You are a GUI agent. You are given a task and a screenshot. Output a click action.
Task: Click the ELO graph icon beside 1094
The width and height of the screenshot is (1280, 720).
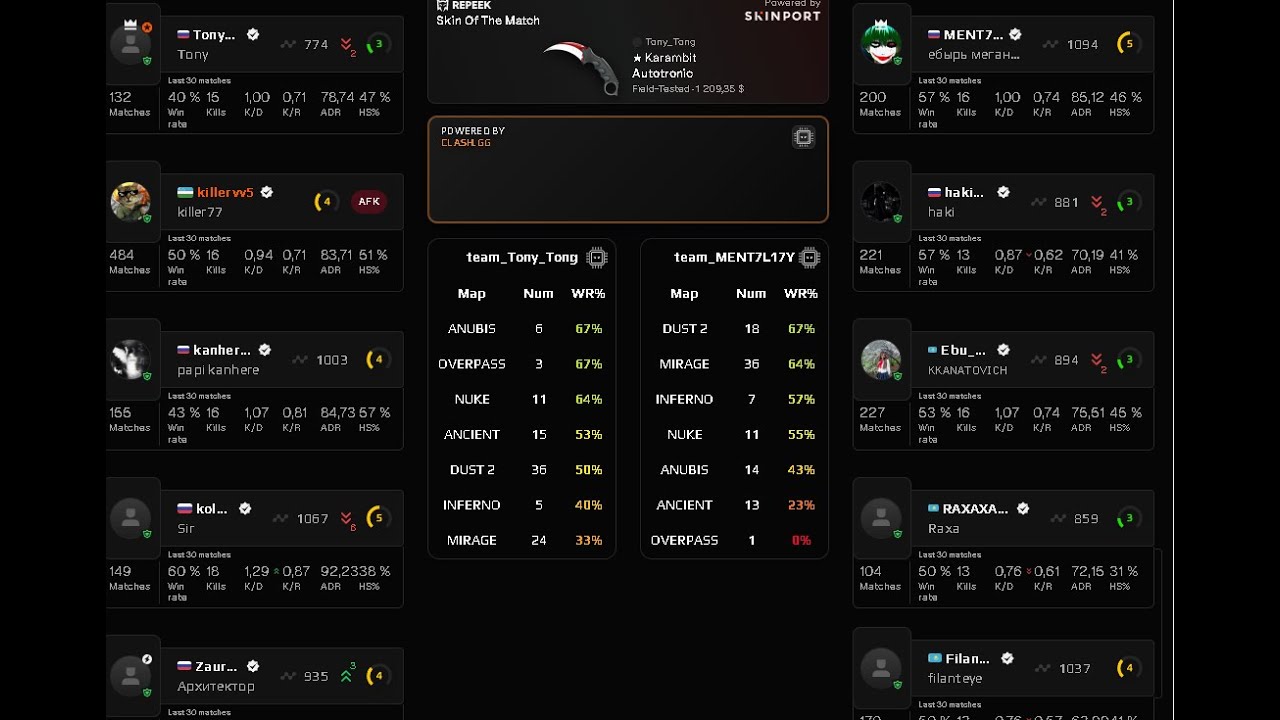[x=1050, y=44]
